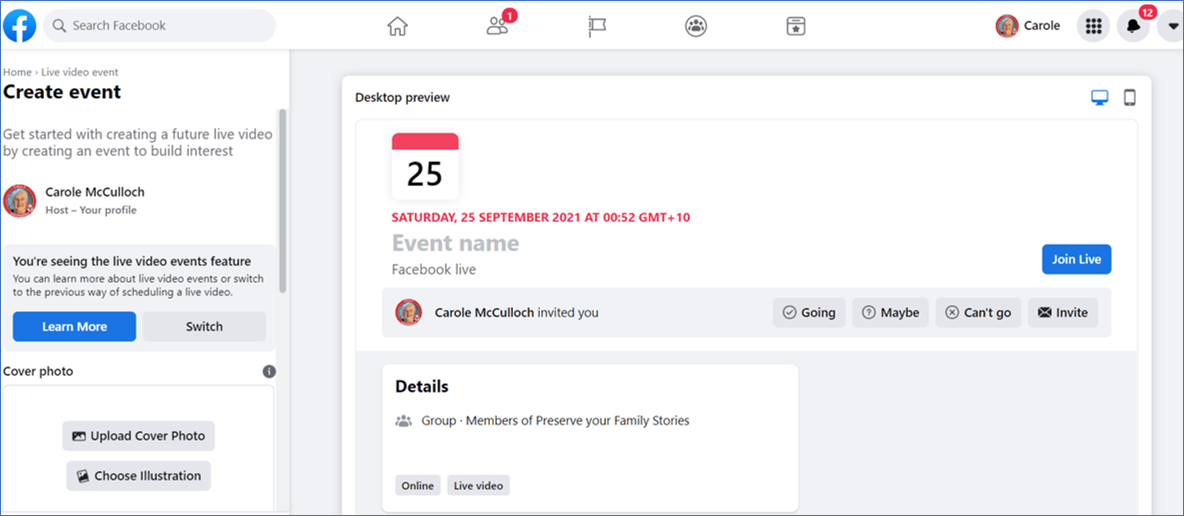Viewport: 1184px width, 516px height.
Task: Follow the Home breadcrumb link
Action: coord(17,73)
